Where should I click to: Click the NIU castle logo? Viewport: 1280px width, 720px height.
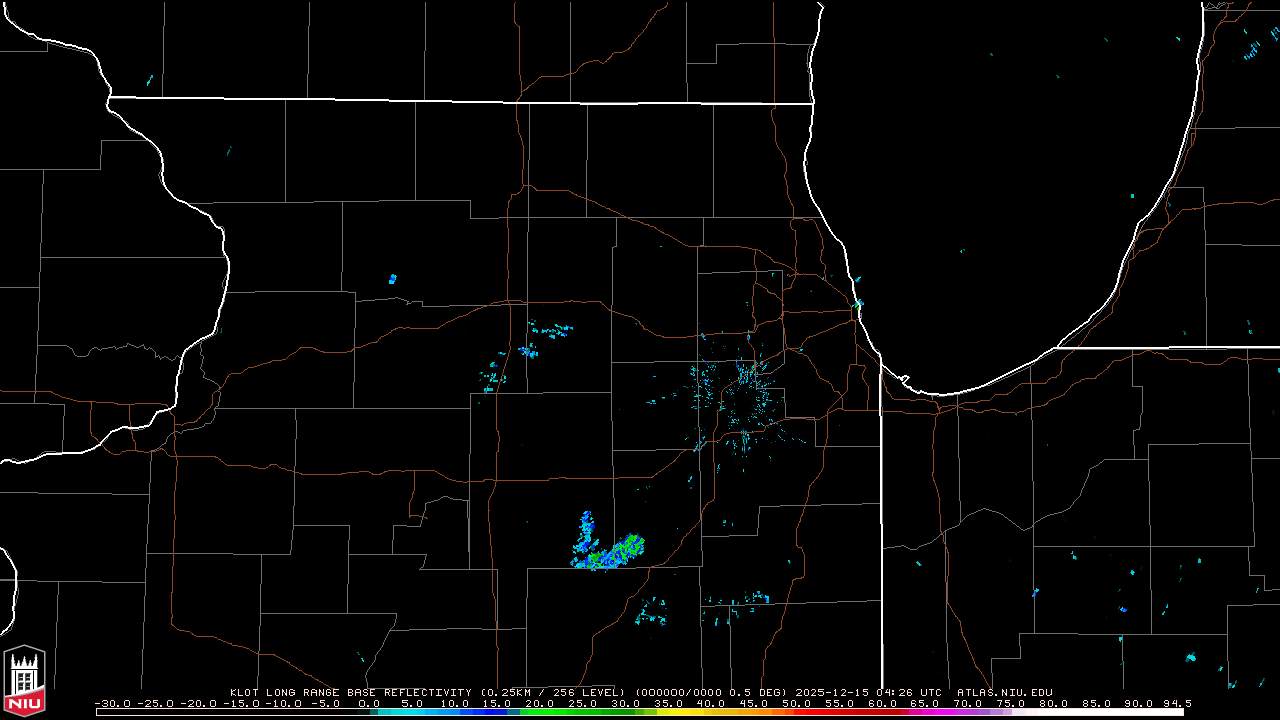pyautogui.click(x=24, y=680)
